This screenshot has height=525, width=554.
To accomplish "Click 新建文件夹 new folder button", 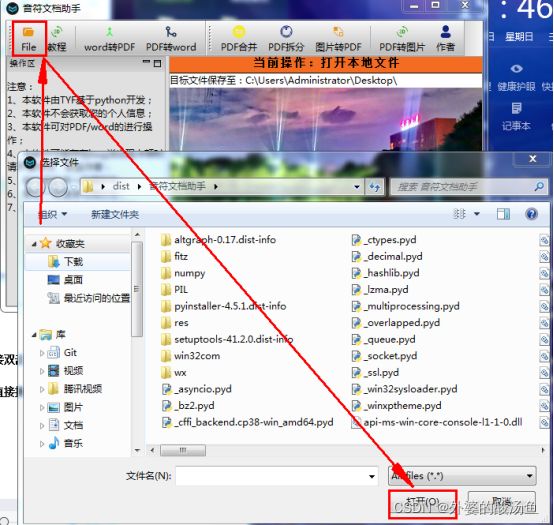I will (x=115, y=214).
